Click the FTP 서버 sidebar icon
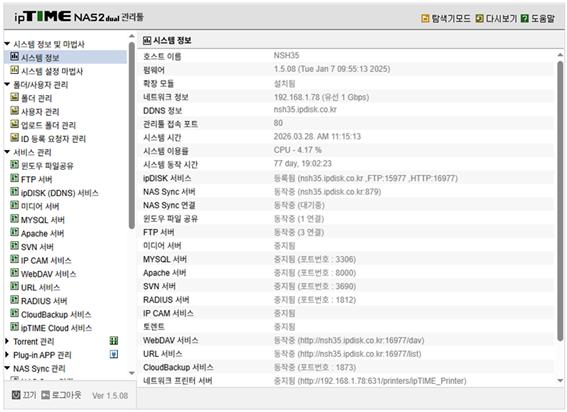567x412 pixels. (14, 178)
